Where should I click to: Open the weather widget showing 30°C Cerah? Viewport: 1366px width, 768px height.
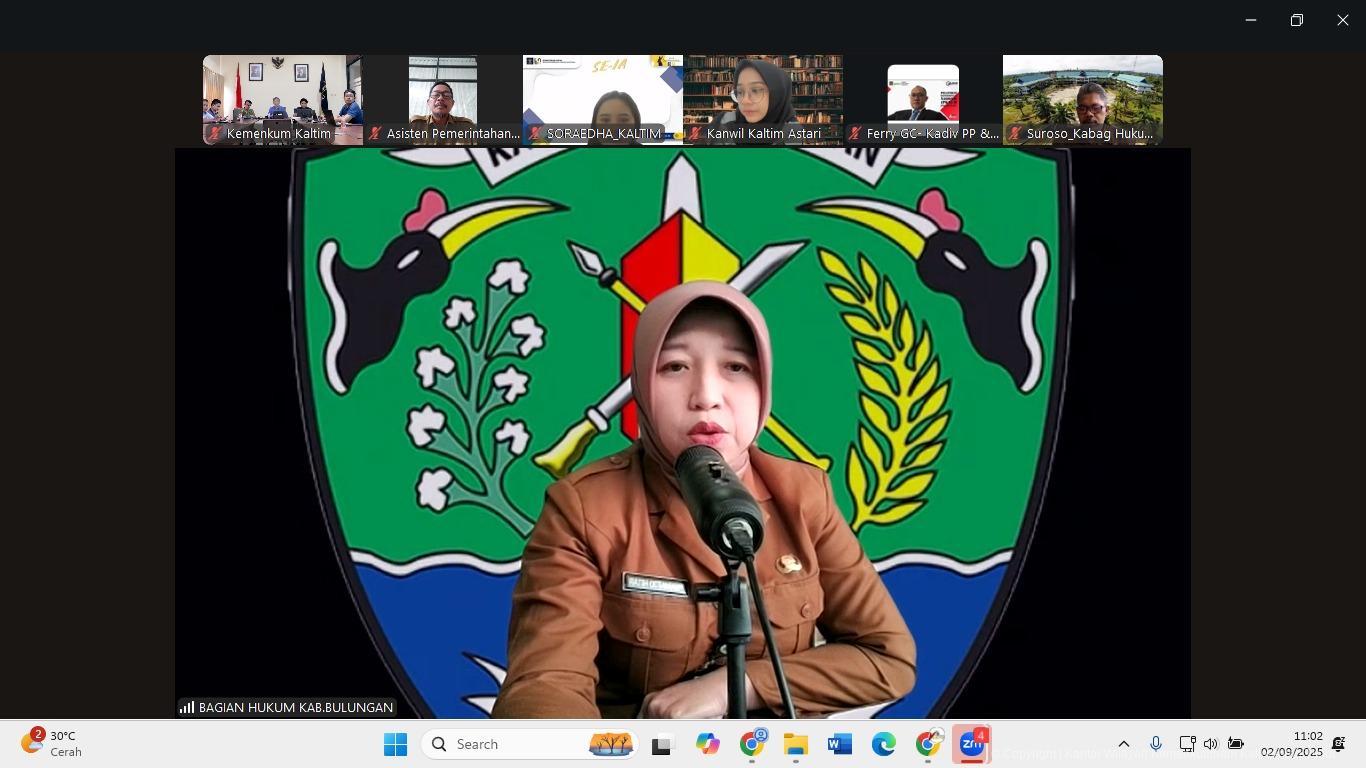point(52,744)
